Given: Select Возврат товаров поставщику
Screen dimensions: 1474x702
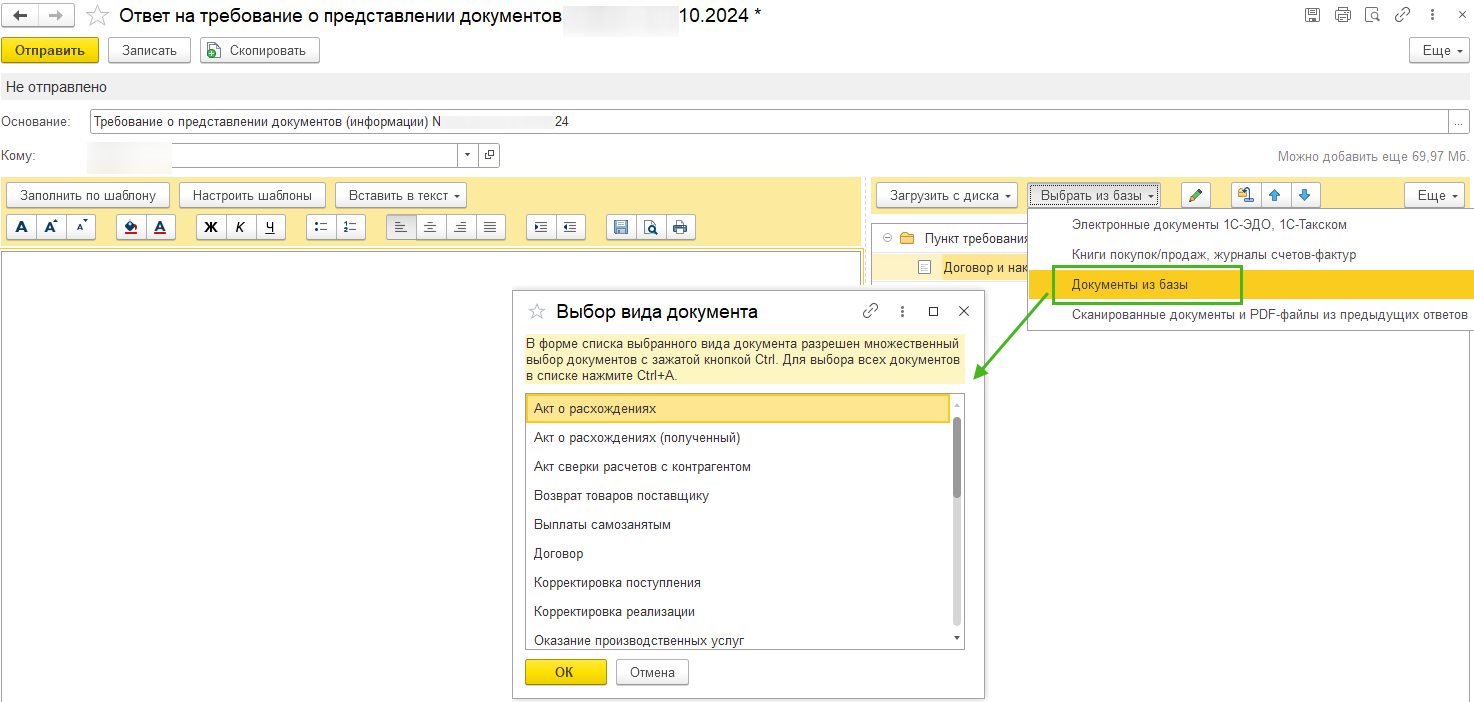Looking at the screenshot, I should (737, 496).
